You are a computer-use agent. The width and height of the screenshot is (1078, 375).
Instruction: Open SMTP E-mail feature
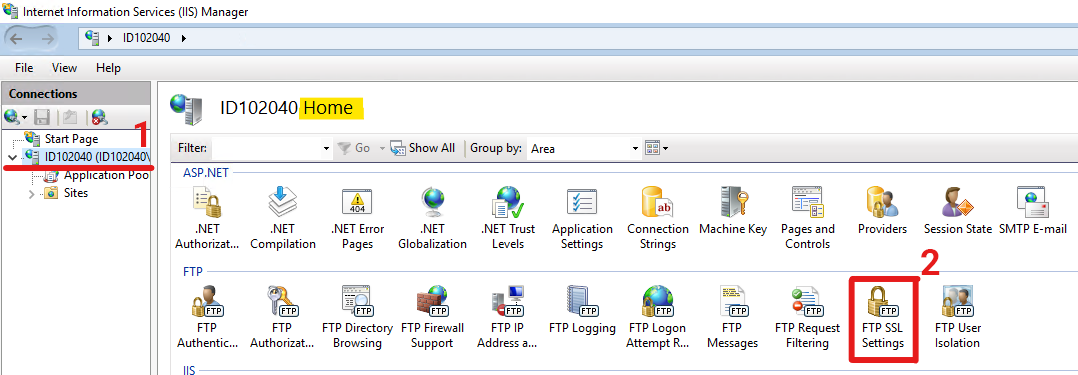(x=1033, y=211)
